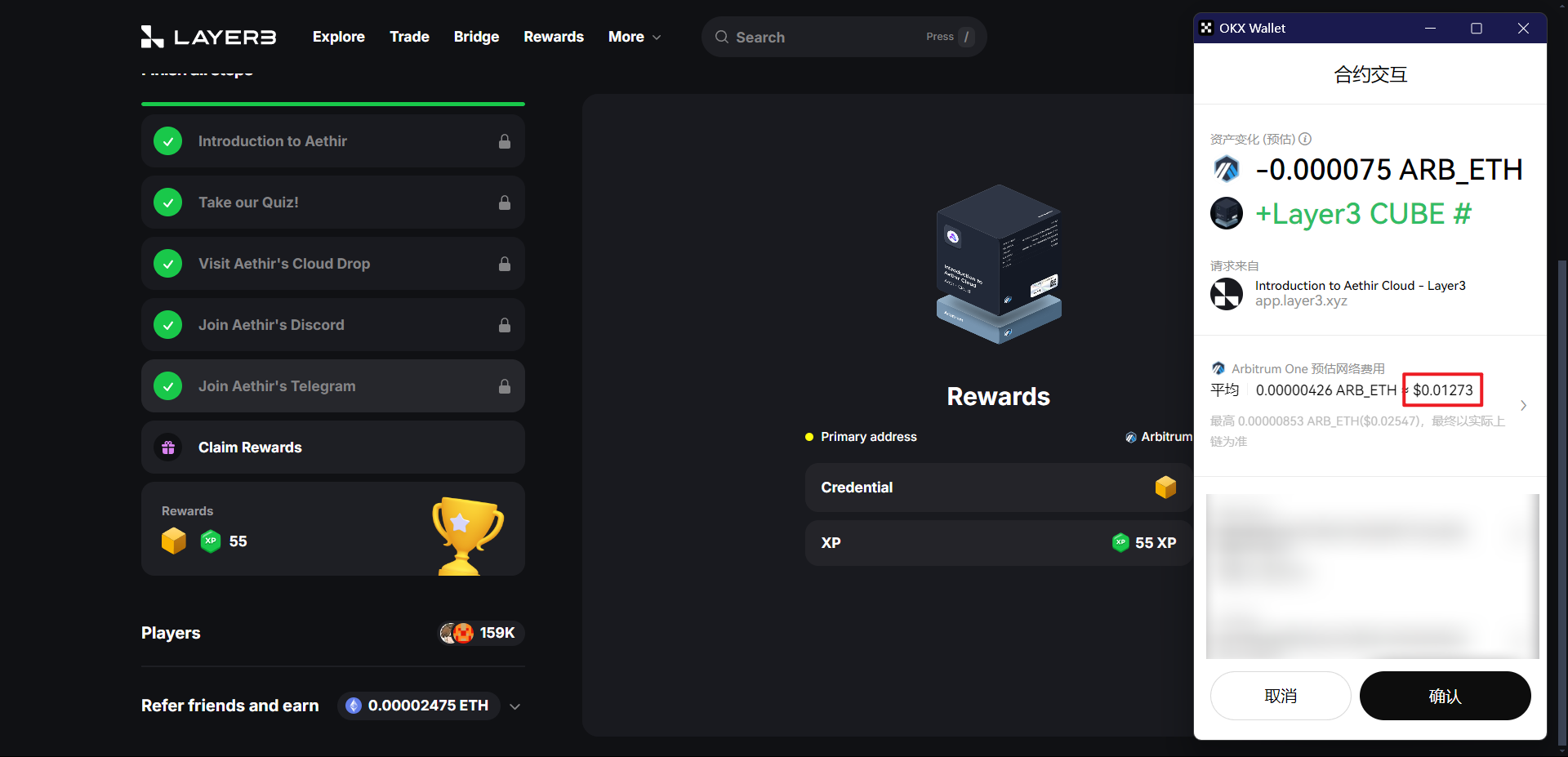Click lock icon on Join Aethir's Discord

point(505,325)
